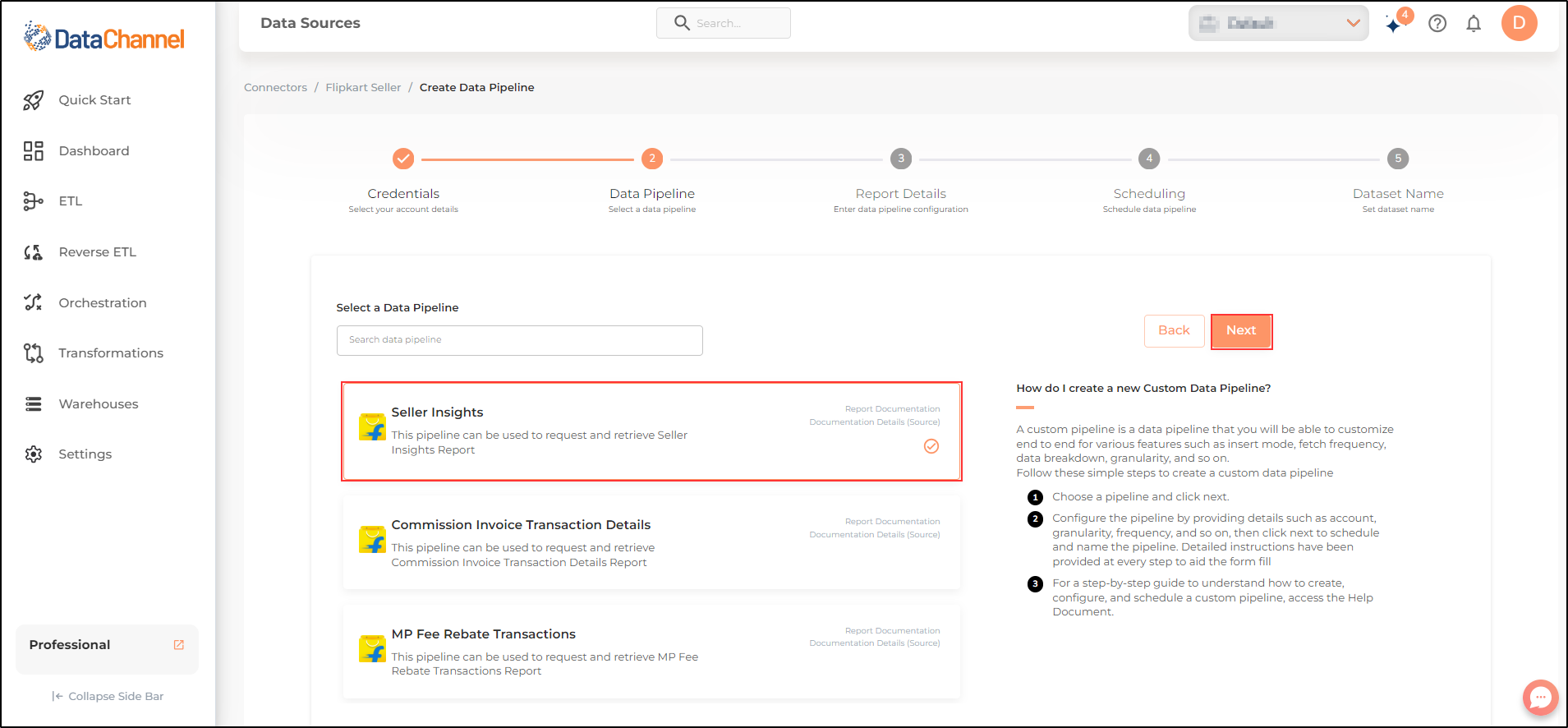The image size is (1568, 728).
Task: Open Commission Invoice Documentation Details (Source) link
Action: [874, 535]
